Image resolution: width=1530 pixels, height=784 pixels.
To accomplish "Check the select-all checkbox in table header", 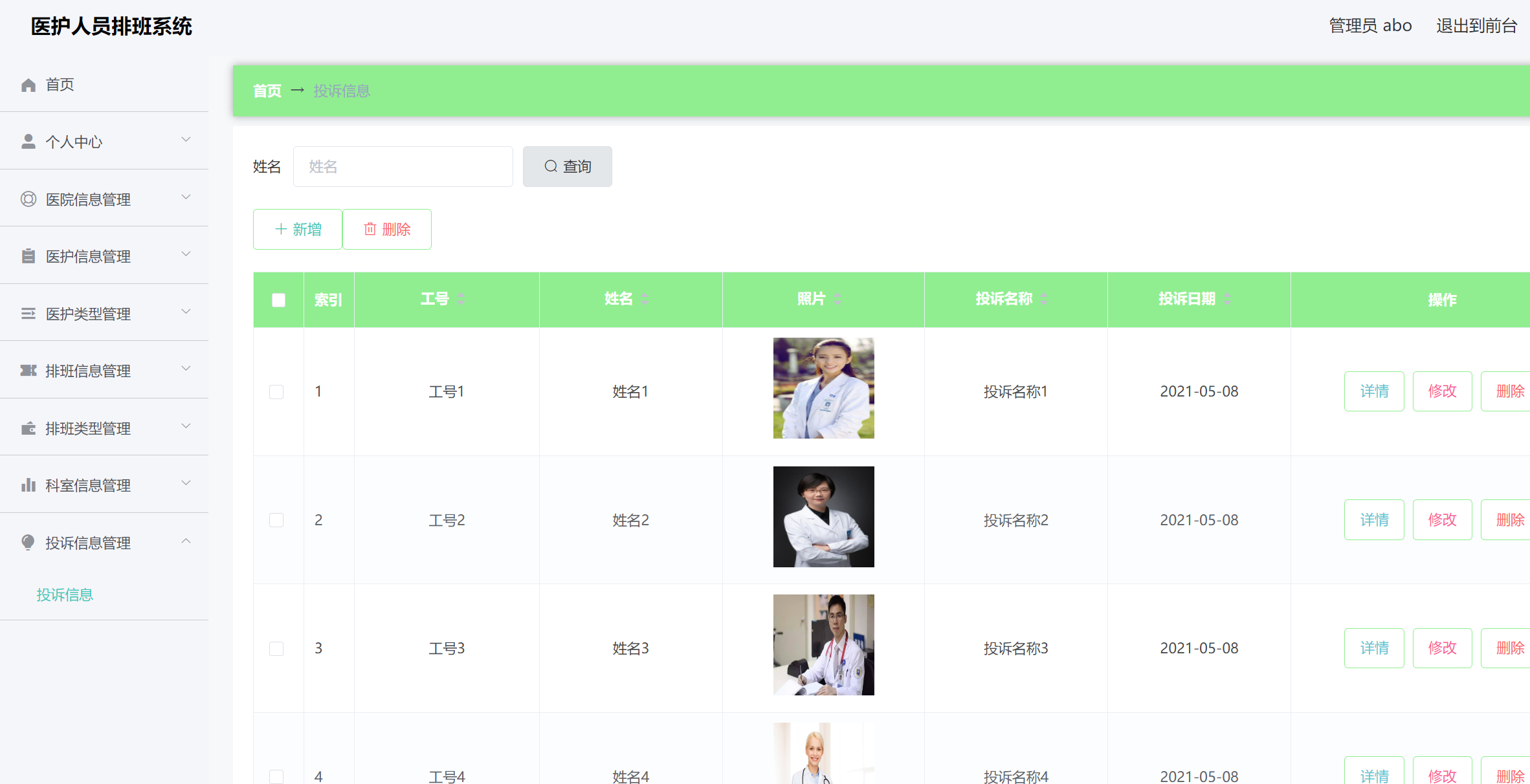I will pos(278,299).
